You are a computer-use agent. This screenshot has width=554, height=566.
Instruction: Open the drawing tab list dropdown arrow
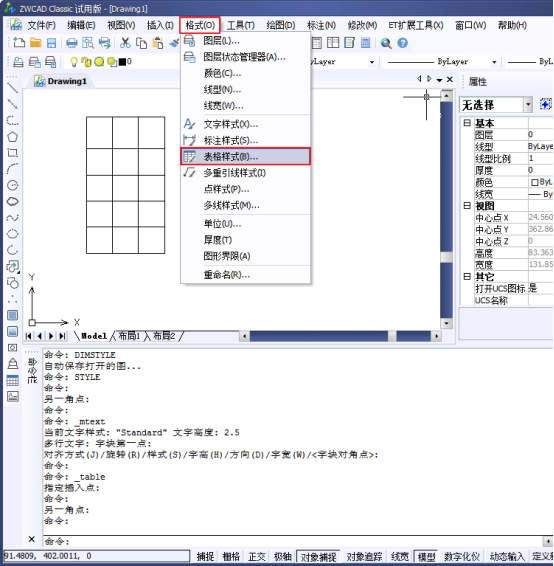point(439,80)
